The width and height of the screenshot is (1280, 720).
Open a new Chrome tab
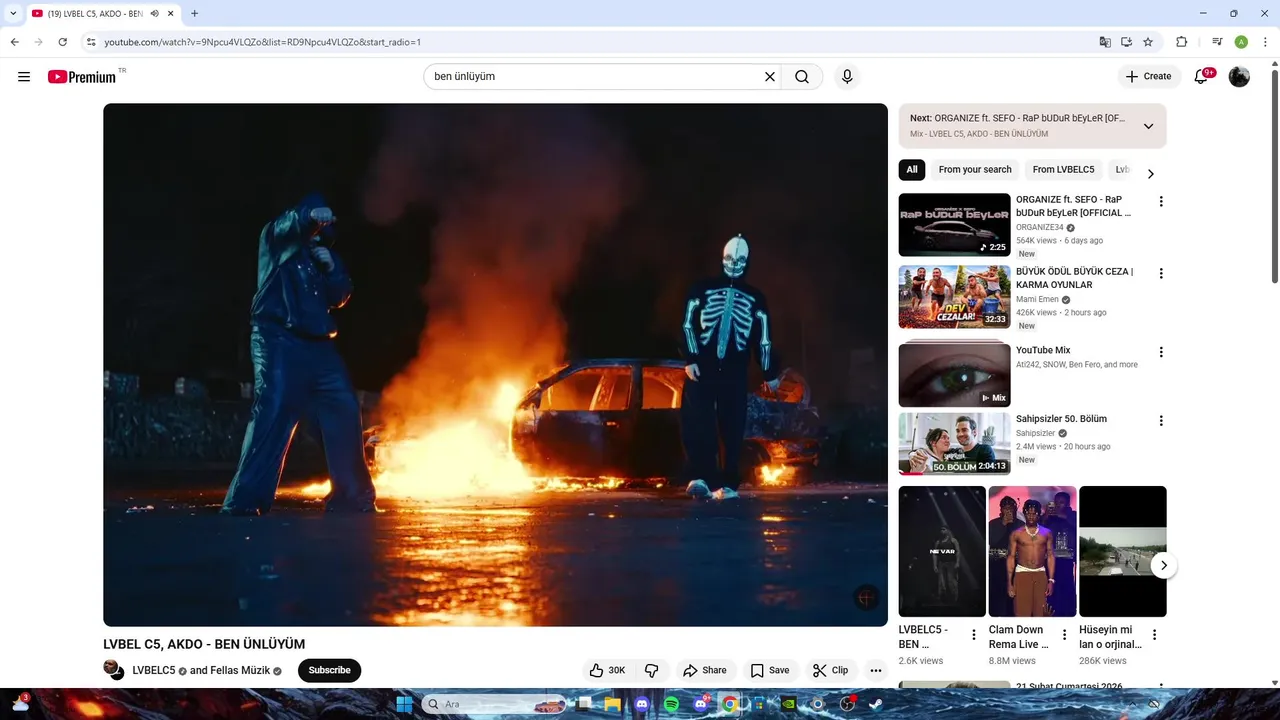tap(194, 14)
